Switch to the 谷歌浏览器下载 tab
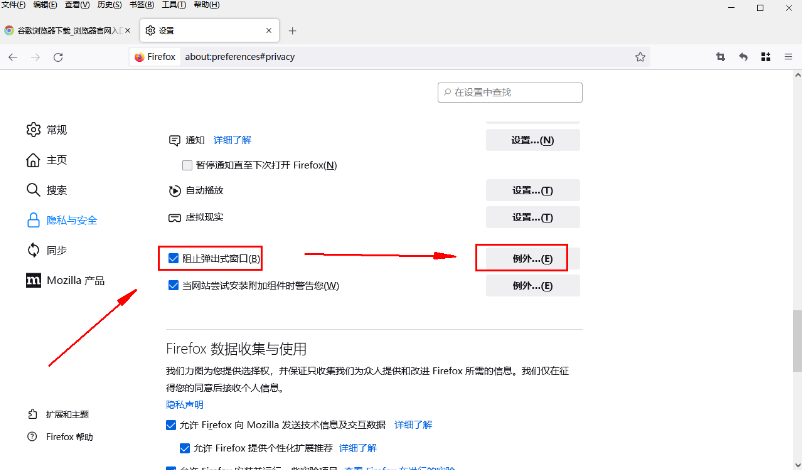This screenshot has height=470, width=802. tap(69, 31)
